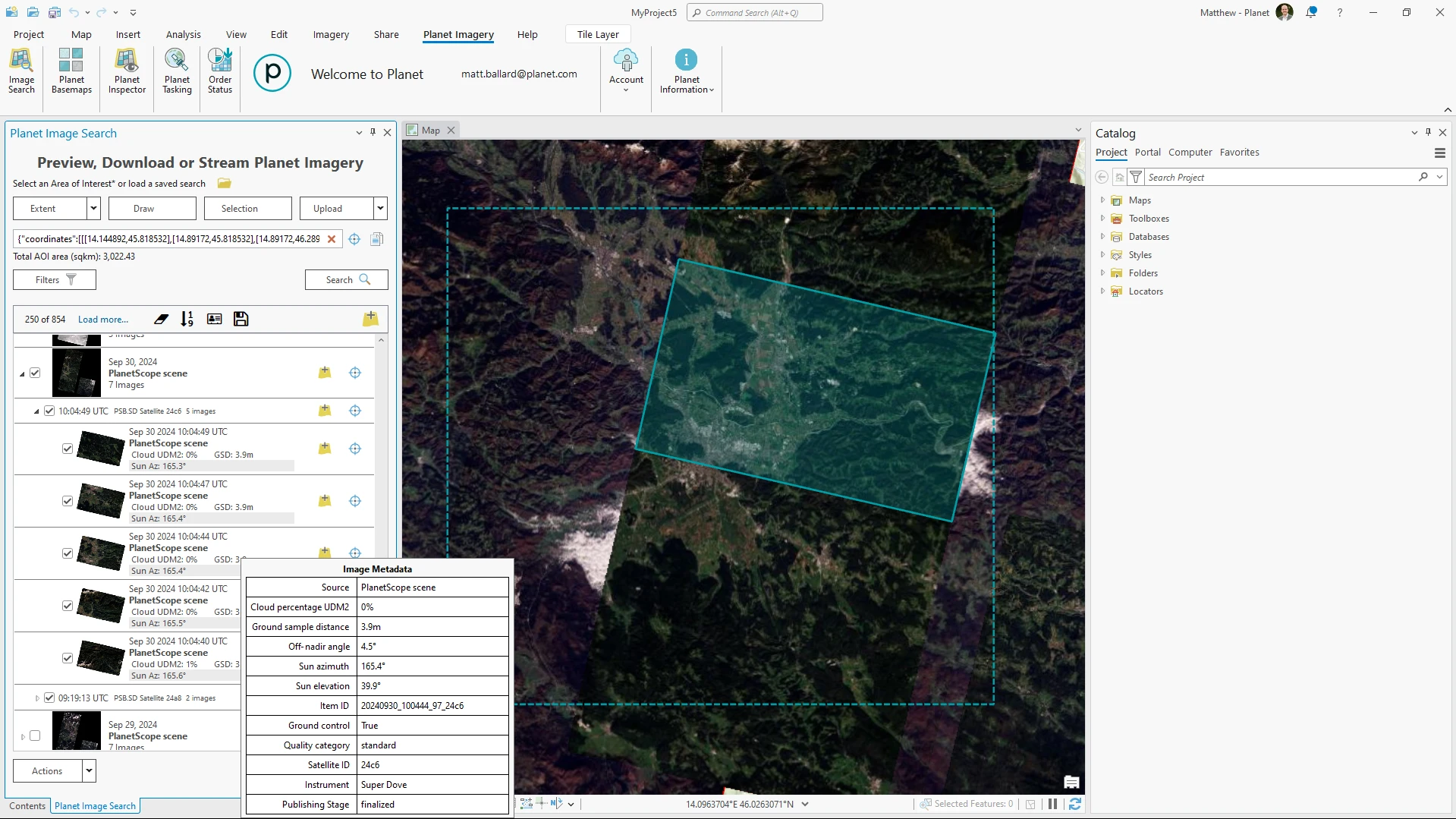Click the Draw AOI button
Screen dimensions: 1456x819
point(153,208)
